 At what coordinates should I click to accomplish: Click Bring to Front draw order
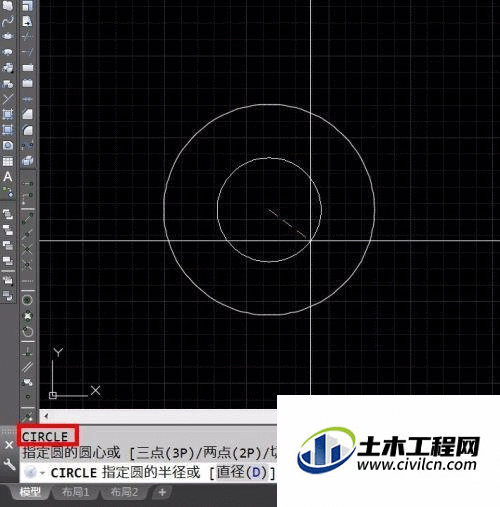pos(8,214)
